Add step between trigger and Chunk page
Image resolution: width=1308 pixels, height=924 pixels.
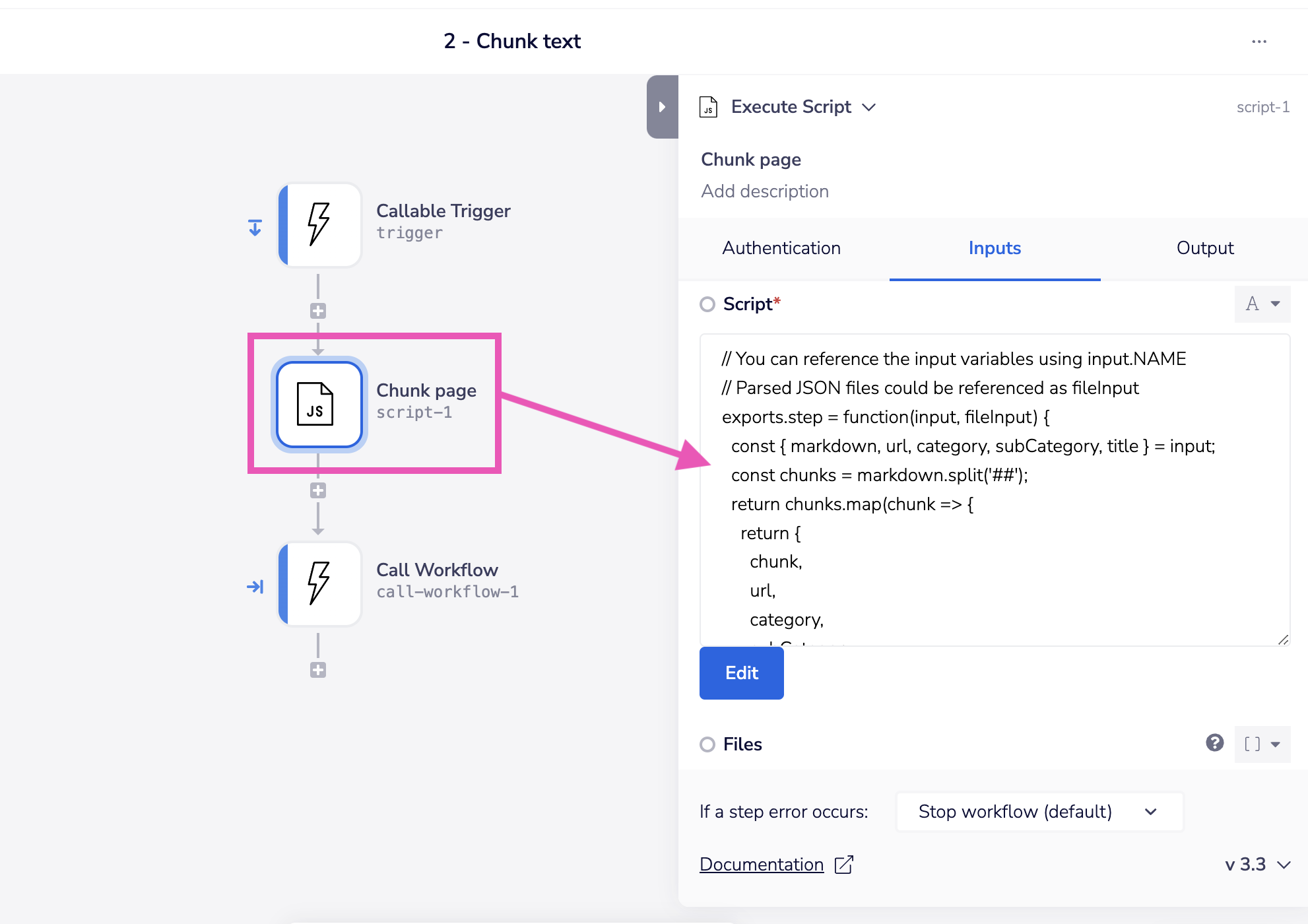[x=318, y=311]
